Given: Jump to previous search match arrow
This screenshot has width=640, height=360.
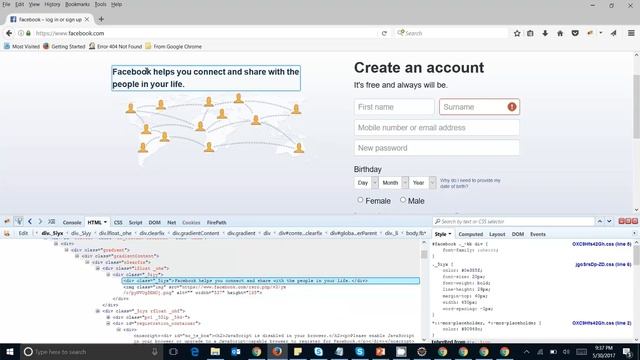Looking at the screenshot, I should [x=600, y=221].
